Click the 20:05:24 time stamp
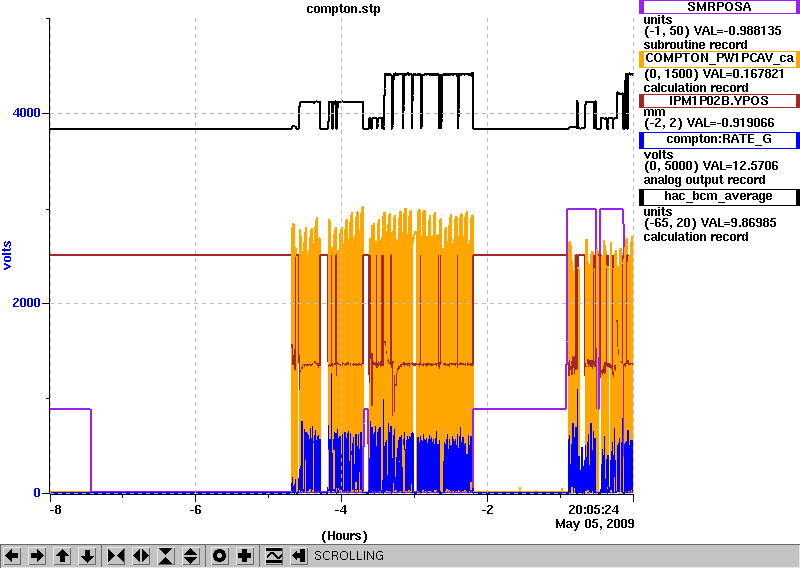This screenshot has height=568, width=800. pyautogui.click(x=593, y=509)
